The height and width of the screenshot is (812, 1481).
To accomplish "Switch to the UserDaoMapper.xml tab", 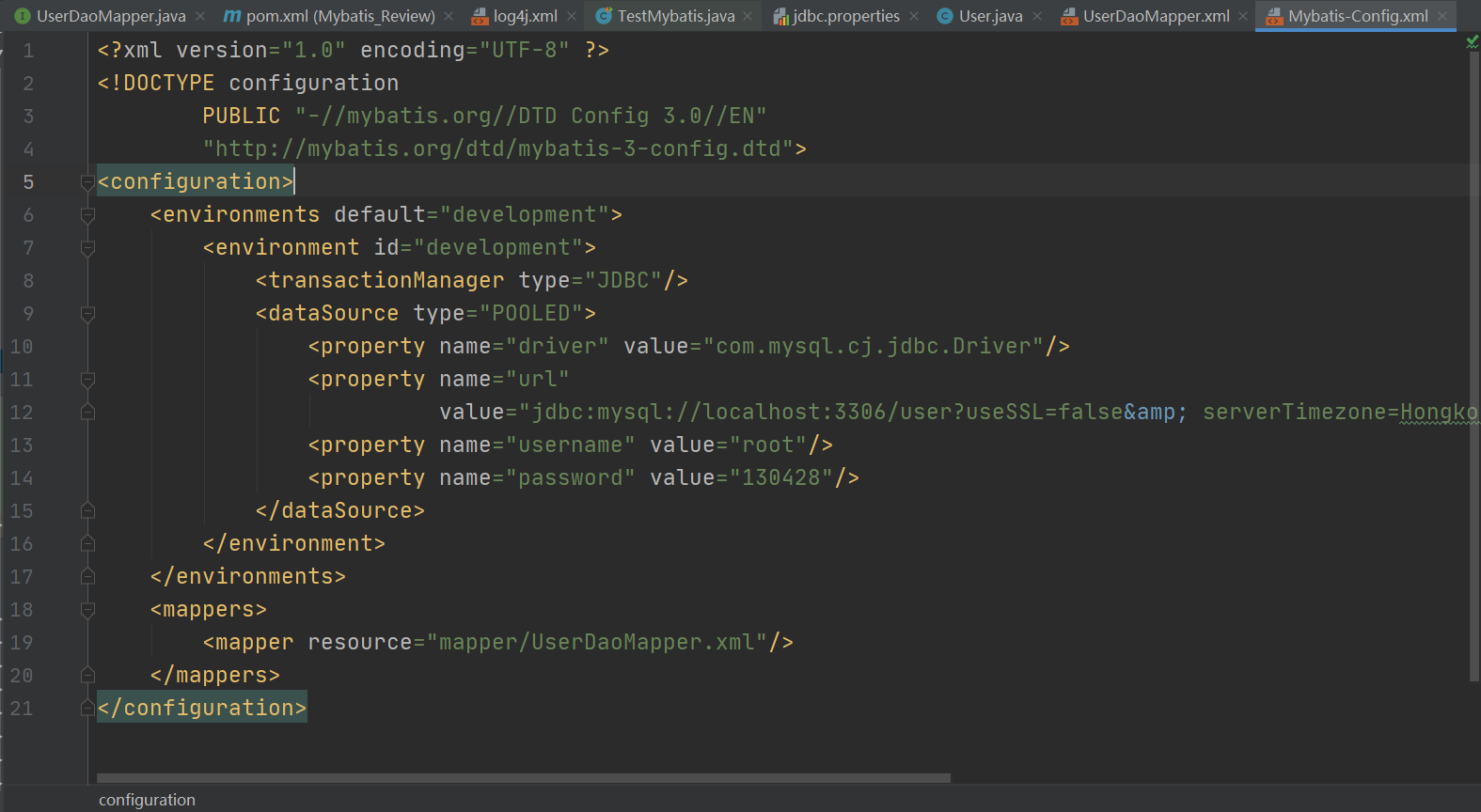I will click(x=1157, y=16).
